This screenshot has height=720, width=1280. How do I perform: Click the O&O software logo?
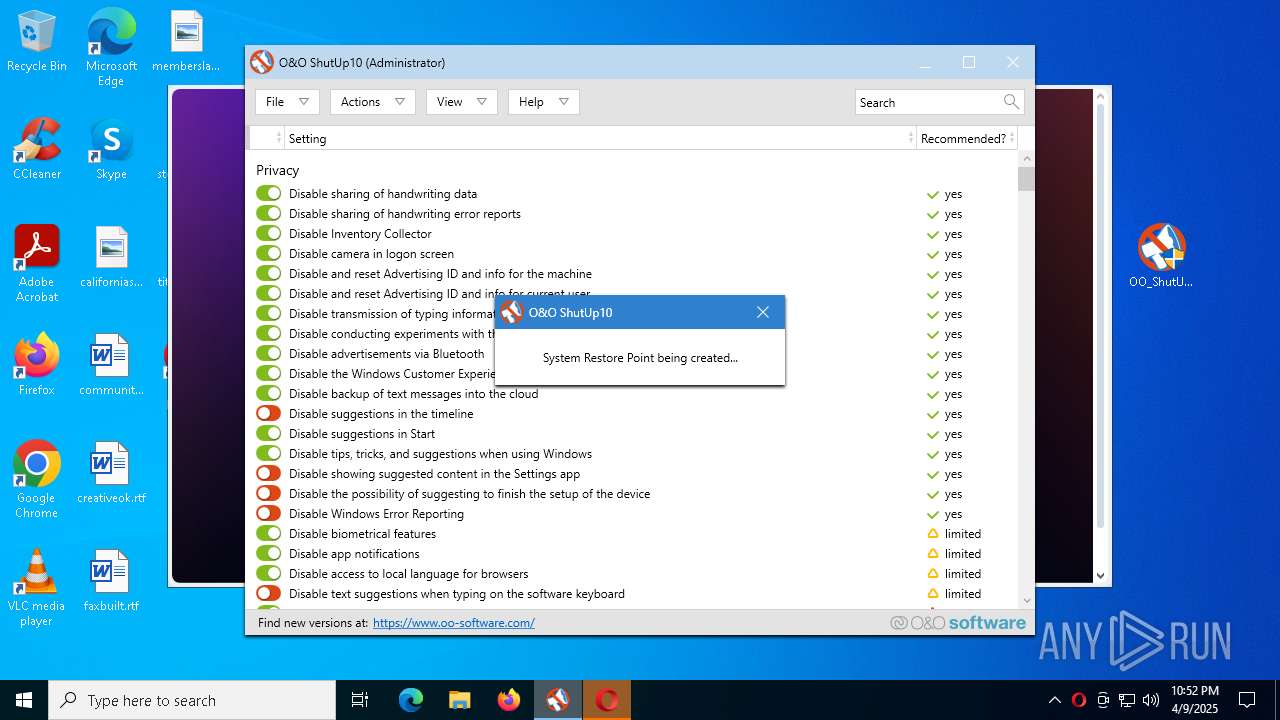coord(958,622)
